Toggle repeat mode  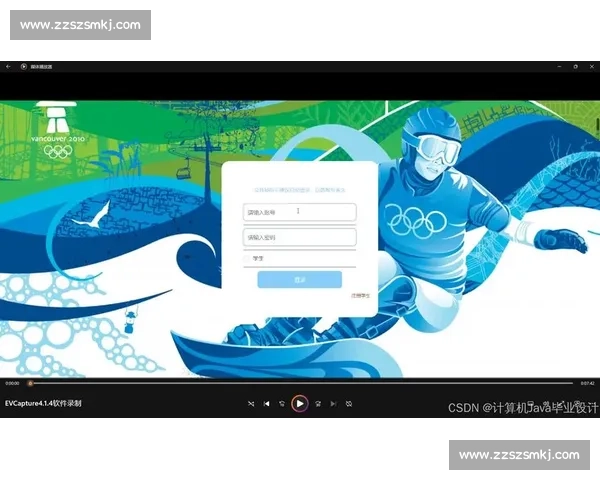pos(349,404)
